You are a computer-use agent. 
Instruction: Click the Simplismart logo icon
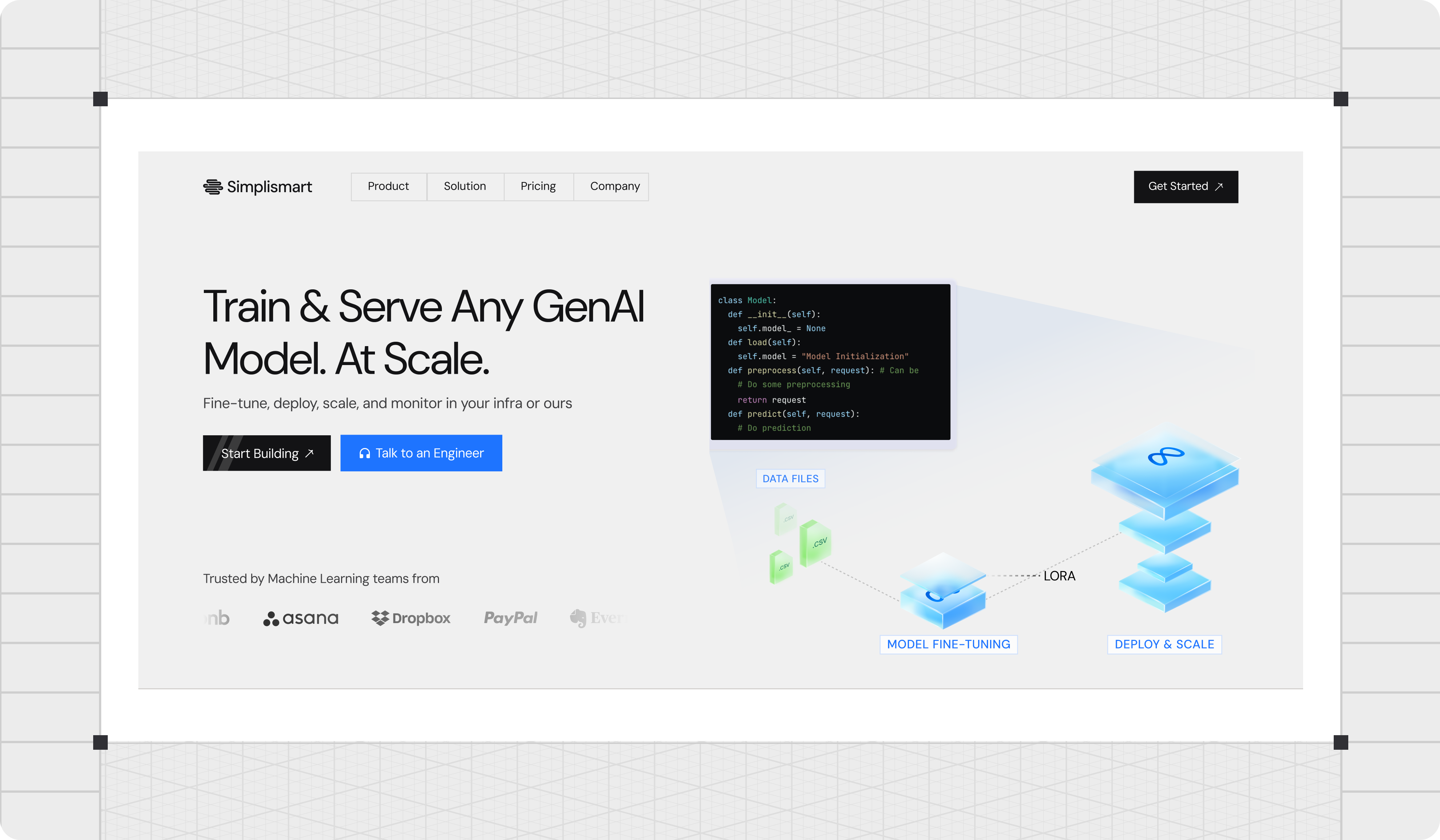213,187
